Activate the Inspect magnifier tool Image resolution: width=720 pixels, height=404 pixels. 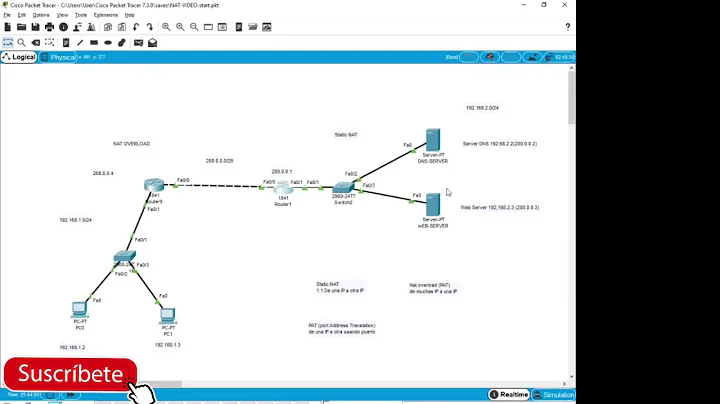[x=21, y=43]
